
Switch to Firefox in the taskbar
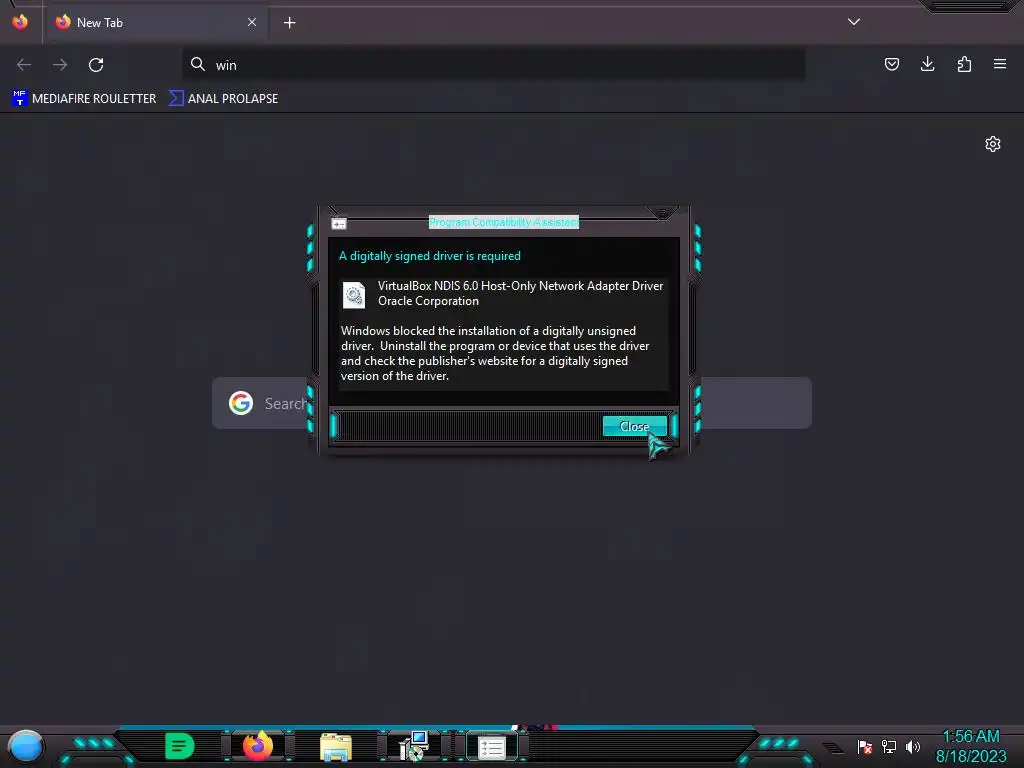pos(257,746)
